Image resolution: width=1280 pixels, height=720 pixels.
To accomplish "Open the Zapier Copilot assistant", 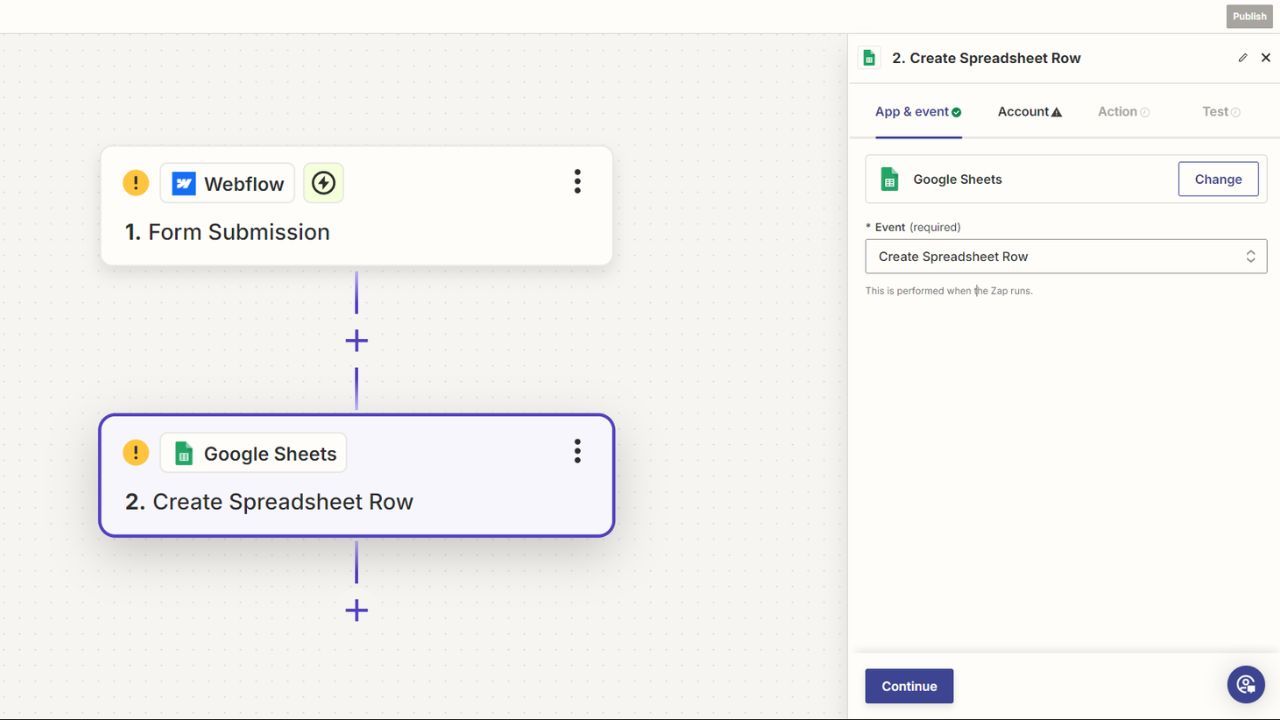I will (1245, 684).
